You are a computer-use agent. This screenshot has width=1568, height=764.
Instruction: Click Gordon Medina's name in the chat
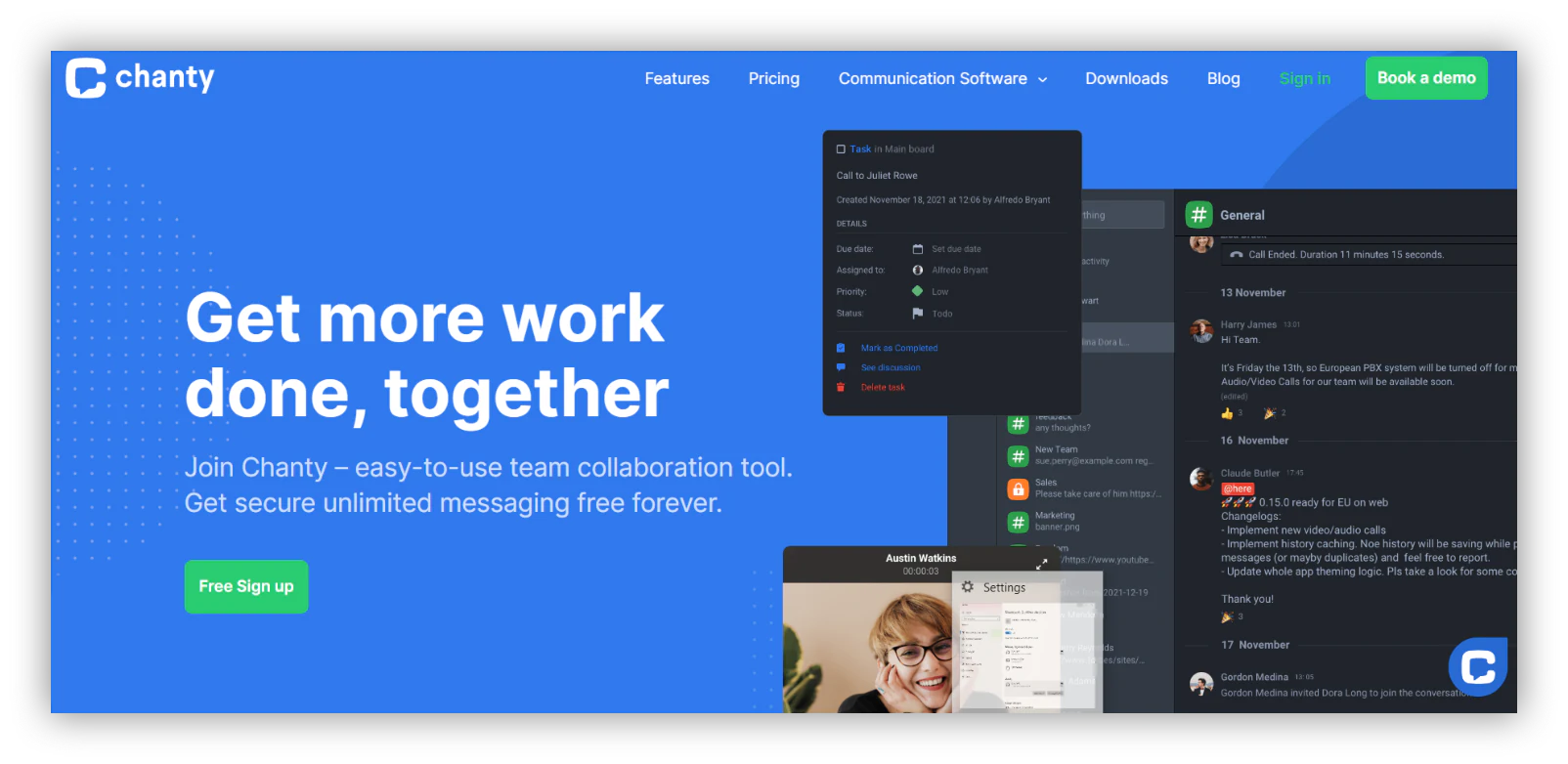pyautogui.click(x=1254, y=677)
